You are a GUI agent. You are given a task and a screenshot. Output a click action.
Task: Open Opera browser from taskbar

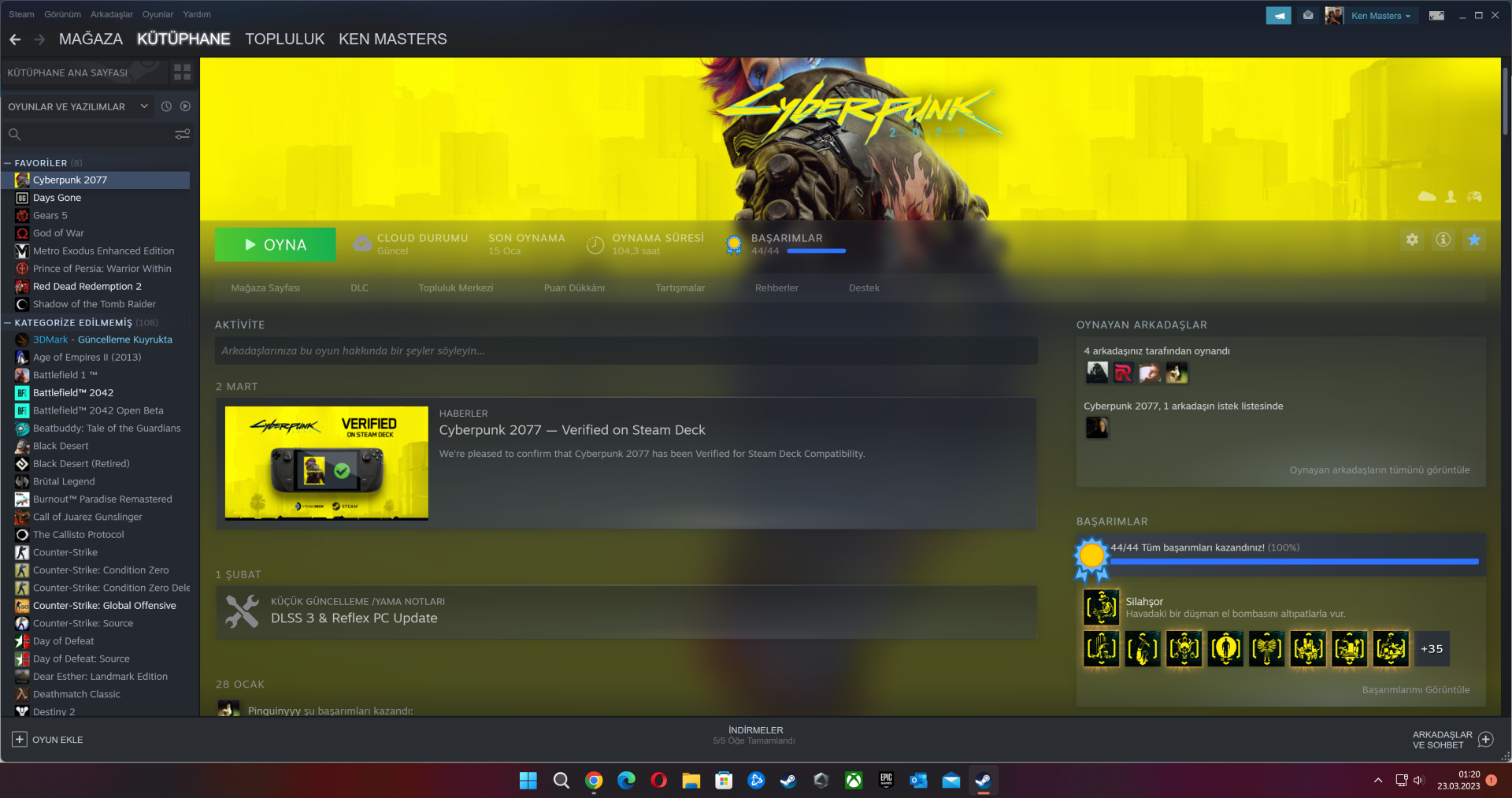coord(659,781)
